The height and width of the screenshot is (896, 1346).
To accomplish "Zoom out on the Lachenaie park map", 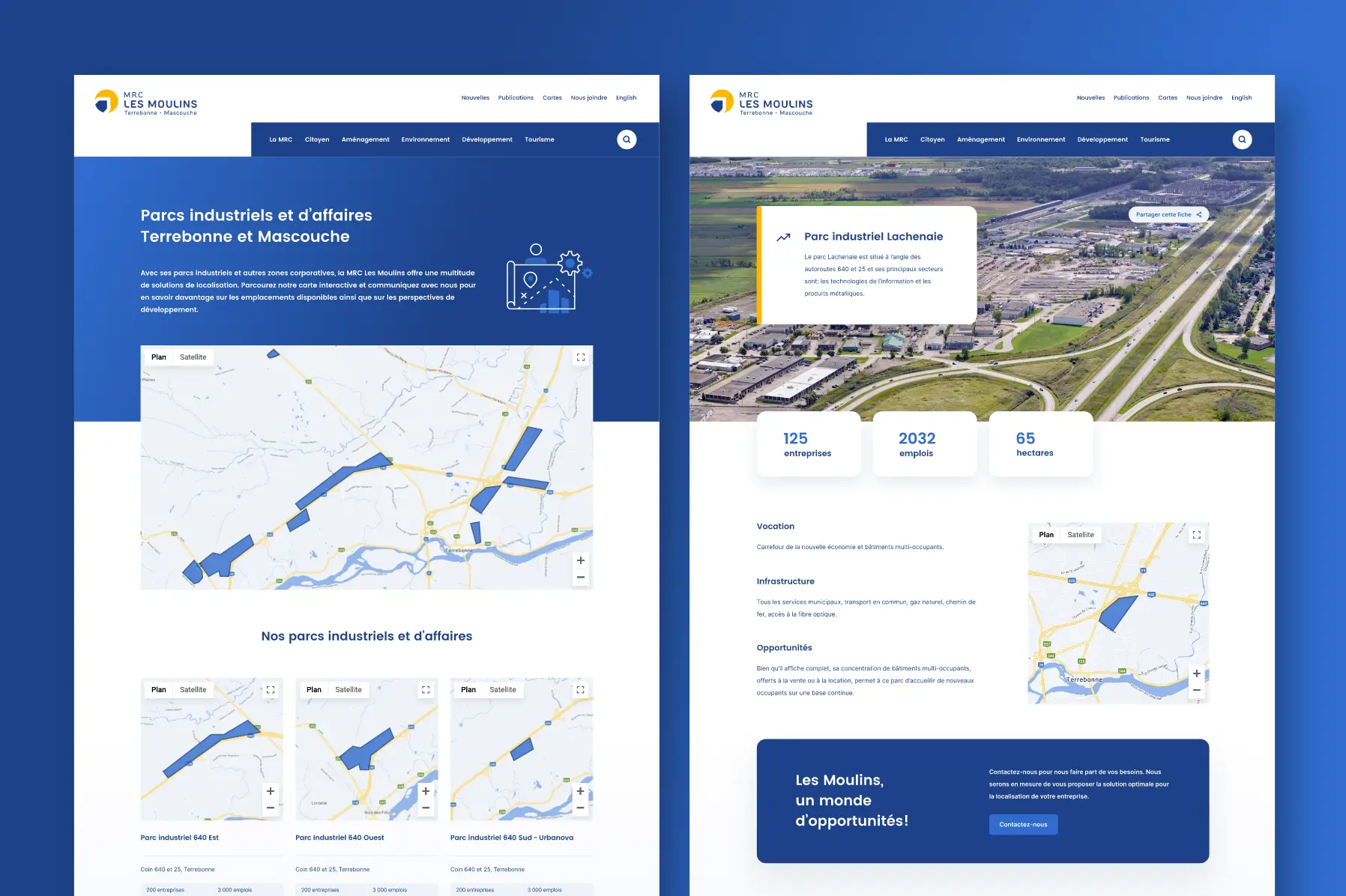I will tap(1197, 690).
